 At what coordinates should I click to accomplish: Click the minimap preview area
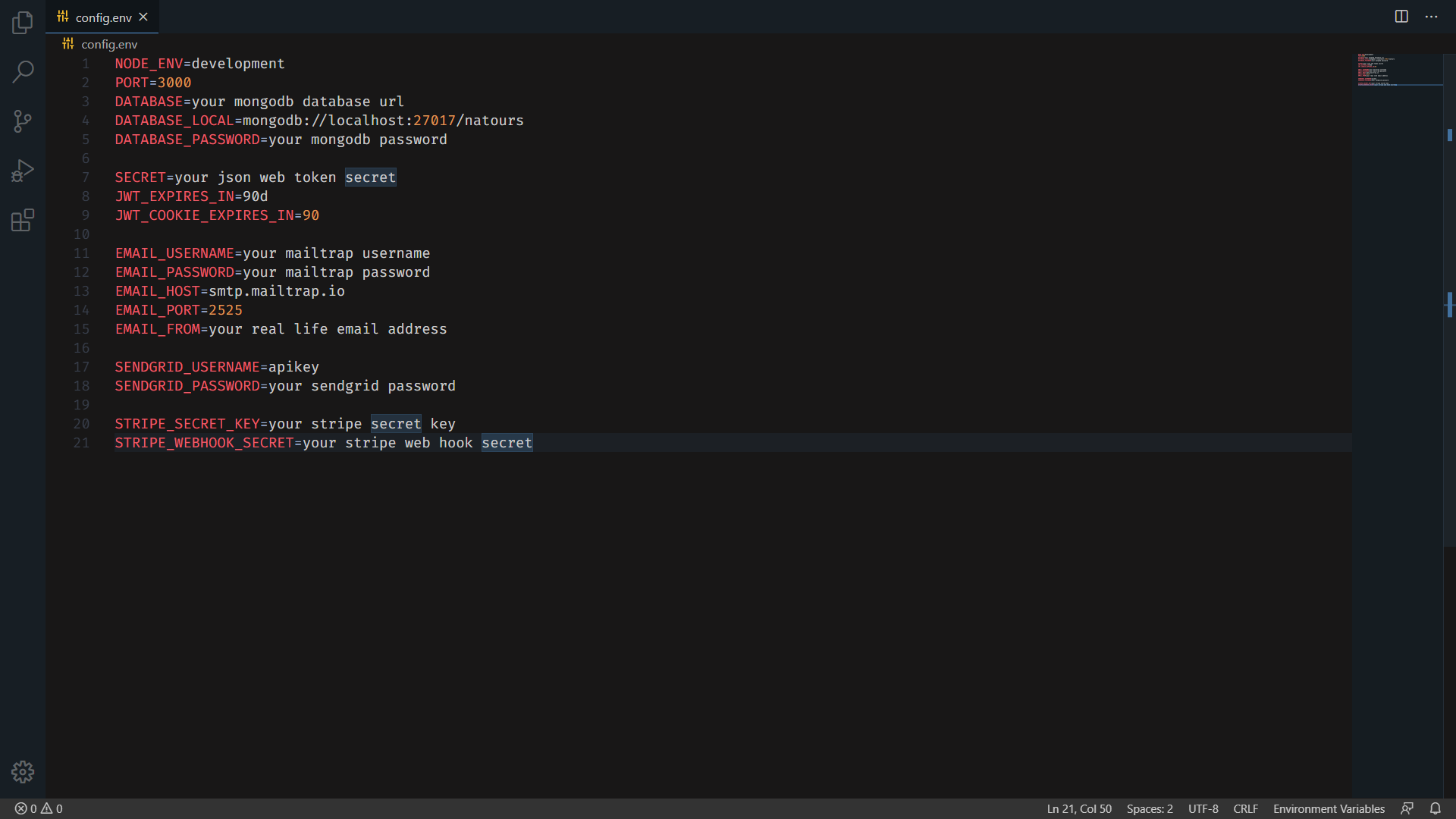[x=1398, y=70]
